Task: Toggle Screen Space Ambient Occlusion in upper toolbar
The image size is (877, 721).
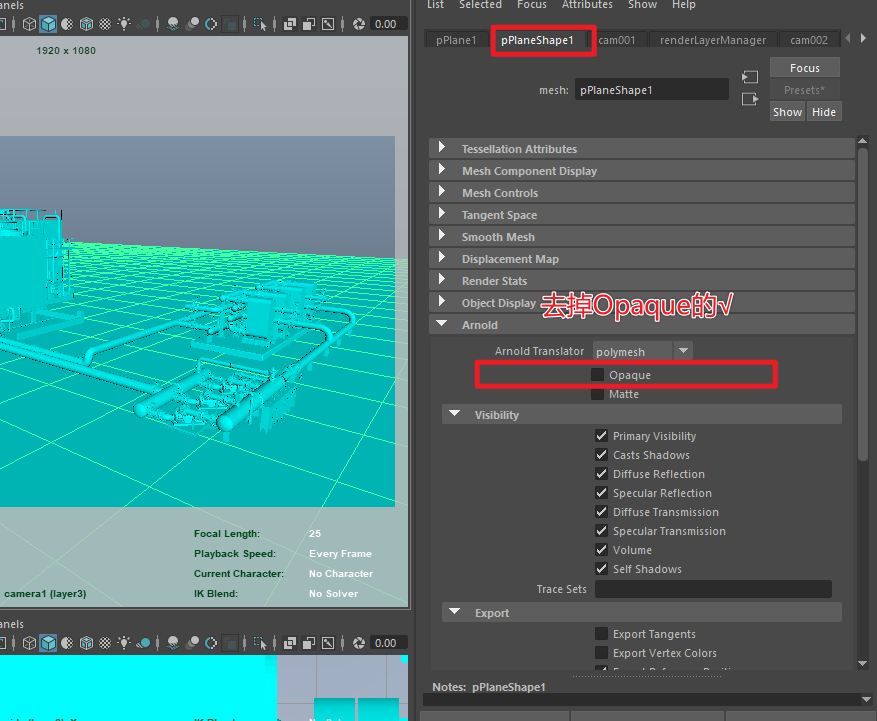Action: coord(173,24)
